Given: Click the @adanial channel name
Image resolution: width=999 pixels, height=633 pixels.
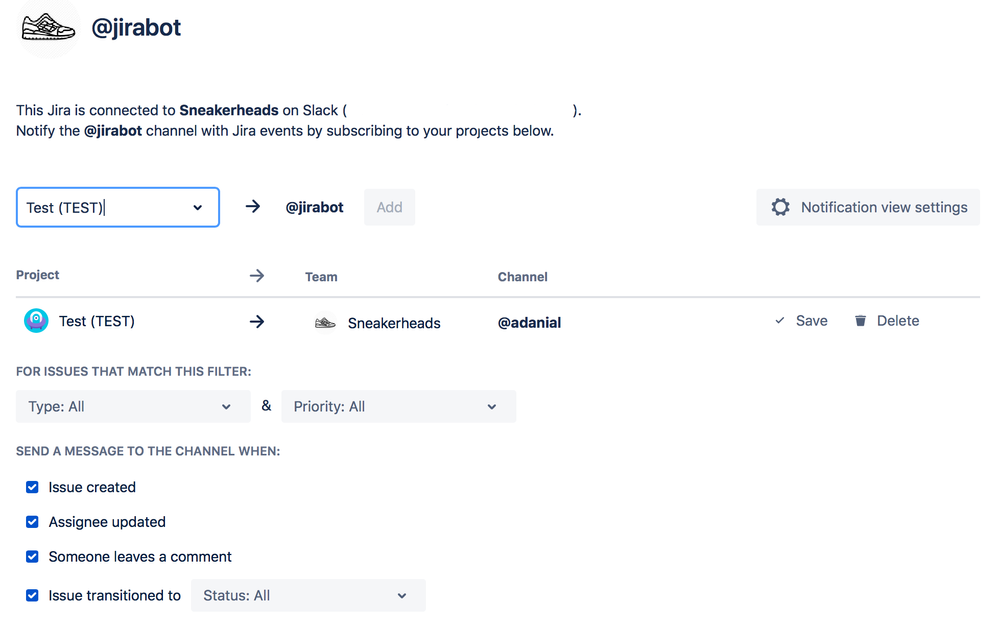Looking at the screenshot, I should [x=529, y=323].
